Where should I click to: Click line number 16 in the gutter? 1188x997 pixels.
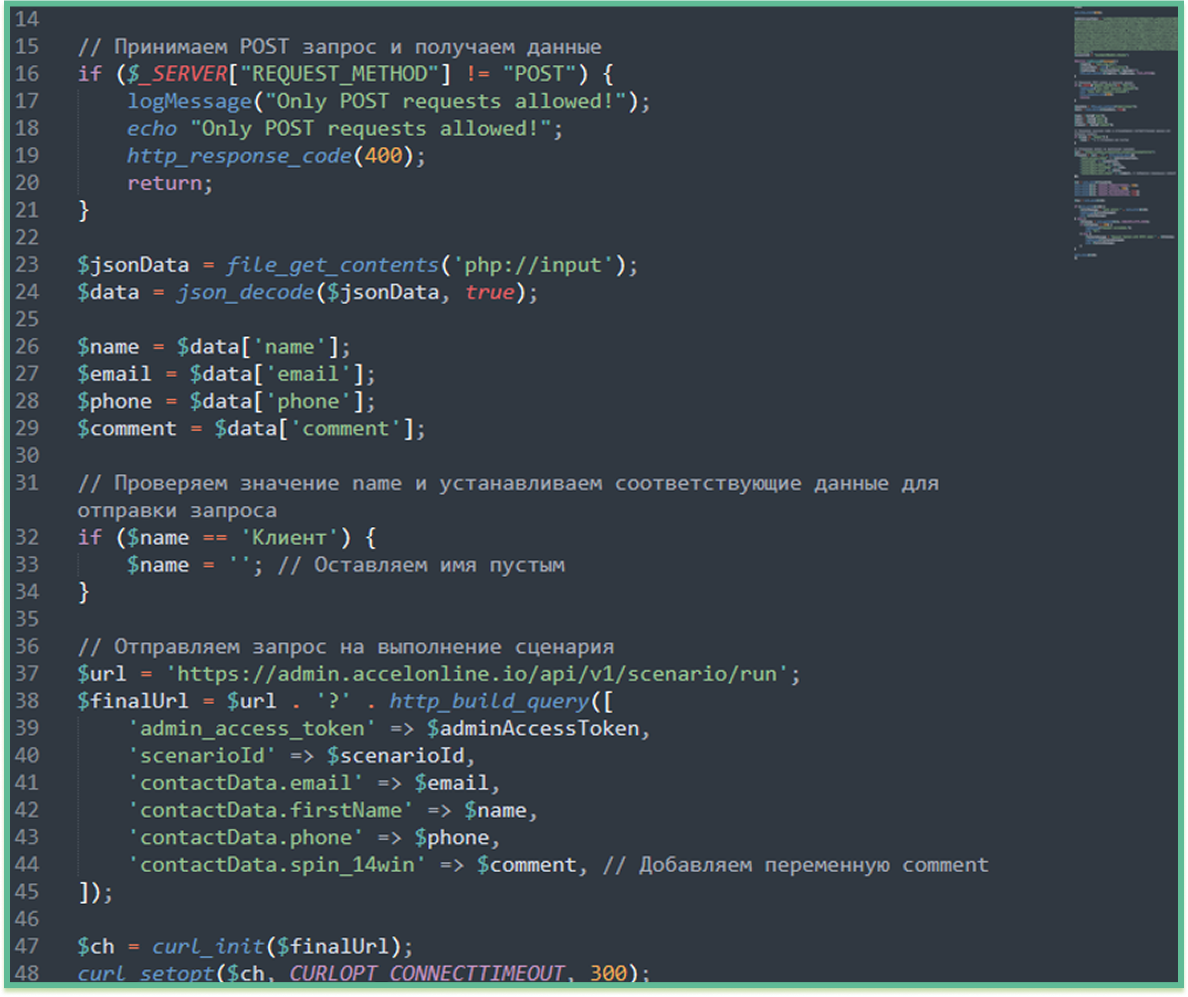(28, 74)
